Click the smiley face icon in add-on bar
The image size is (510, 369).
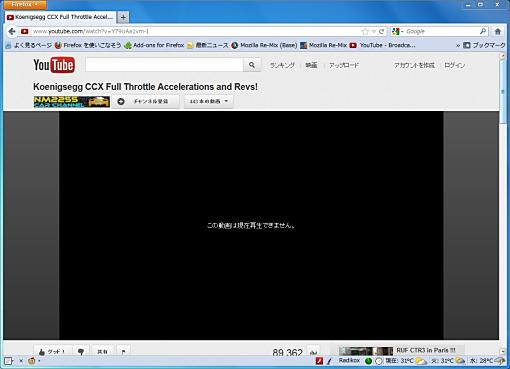32,361
